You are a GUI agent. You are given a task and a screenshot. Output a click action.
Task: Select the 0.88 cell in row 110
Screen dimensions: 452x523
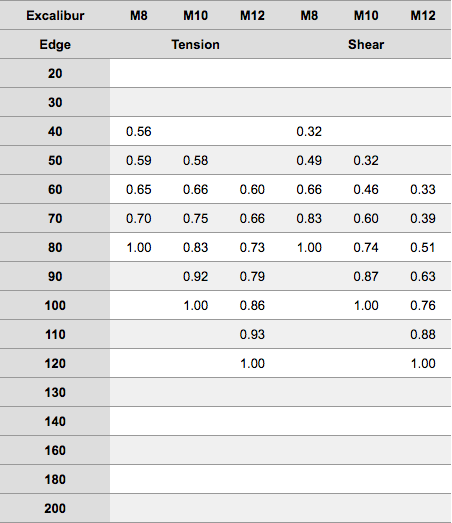[423, 335]
